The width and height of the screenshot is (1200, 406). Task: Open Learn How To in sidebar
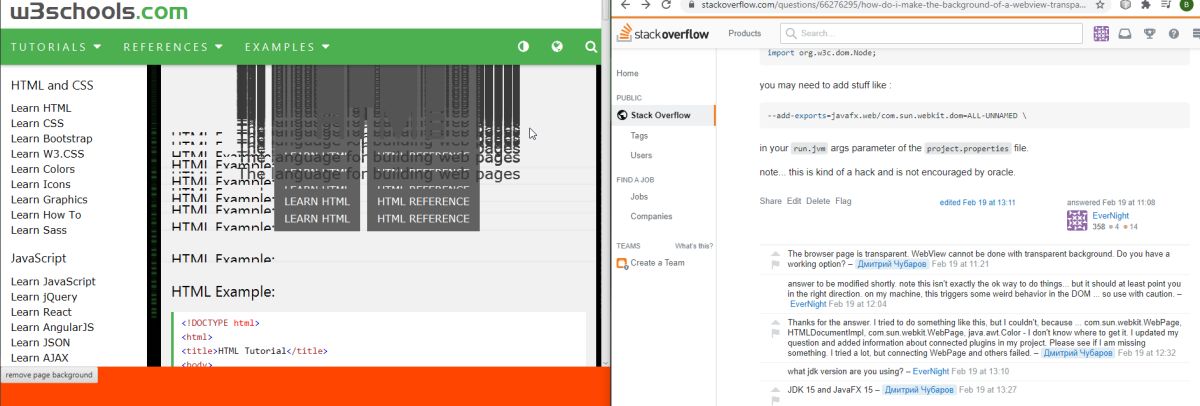46,214
